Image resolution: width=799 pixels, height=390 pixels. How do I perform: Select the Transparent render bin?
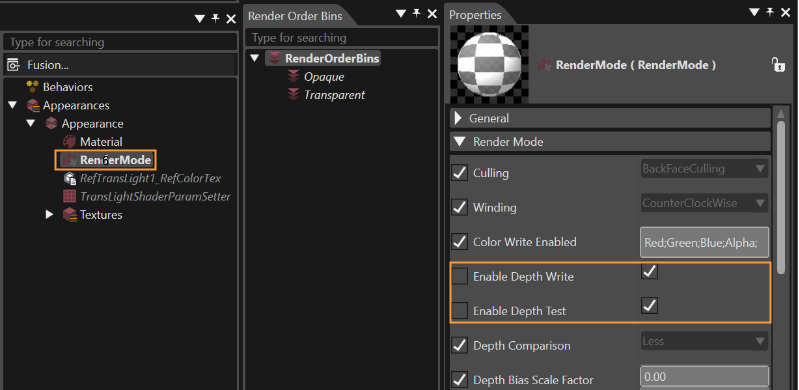pyautogui.click(x=334, y=95)
